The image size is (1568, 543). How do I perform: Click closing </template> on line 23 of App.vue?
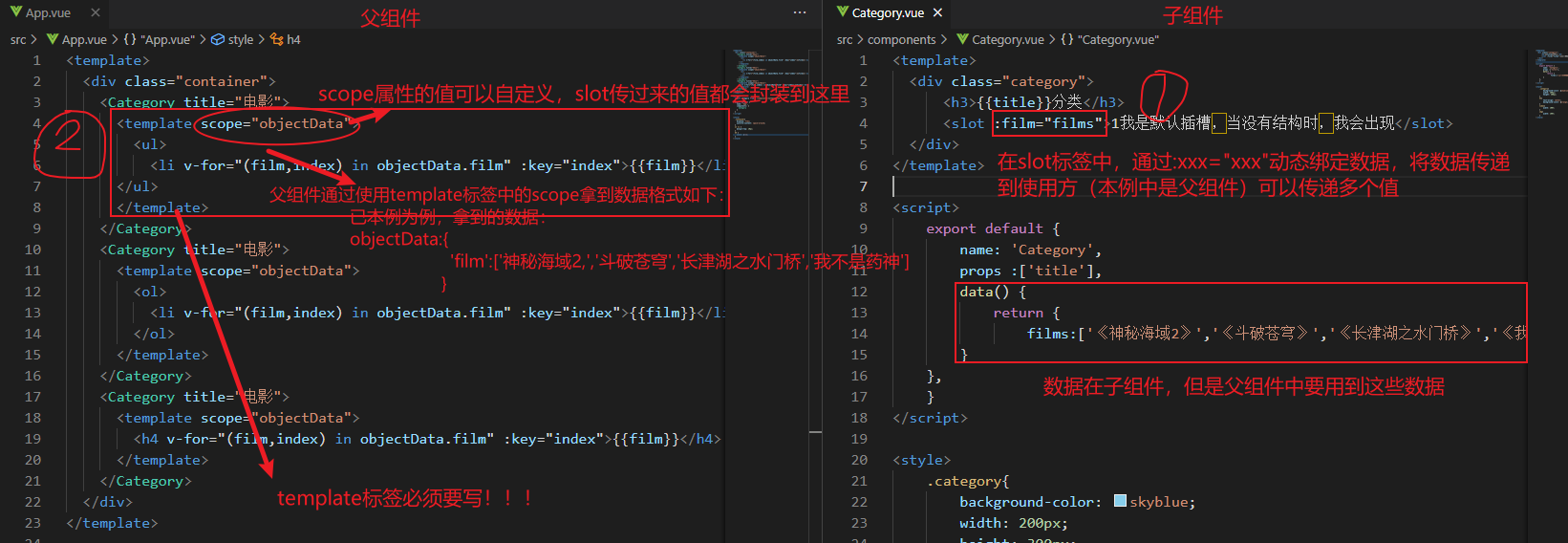point(112,523)
